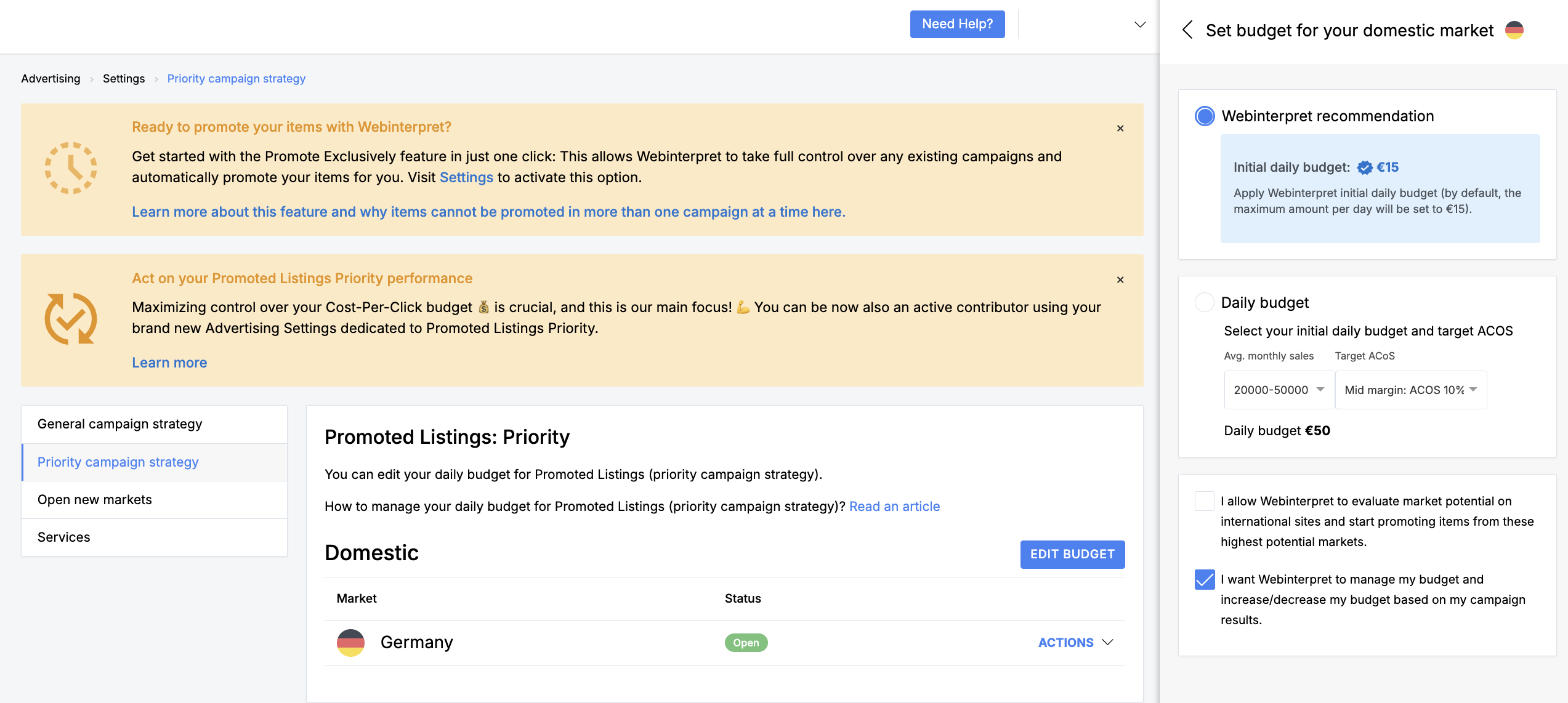
Task: Click Priority campaign strategy breadcrumb
Action: tap(236, 78)
